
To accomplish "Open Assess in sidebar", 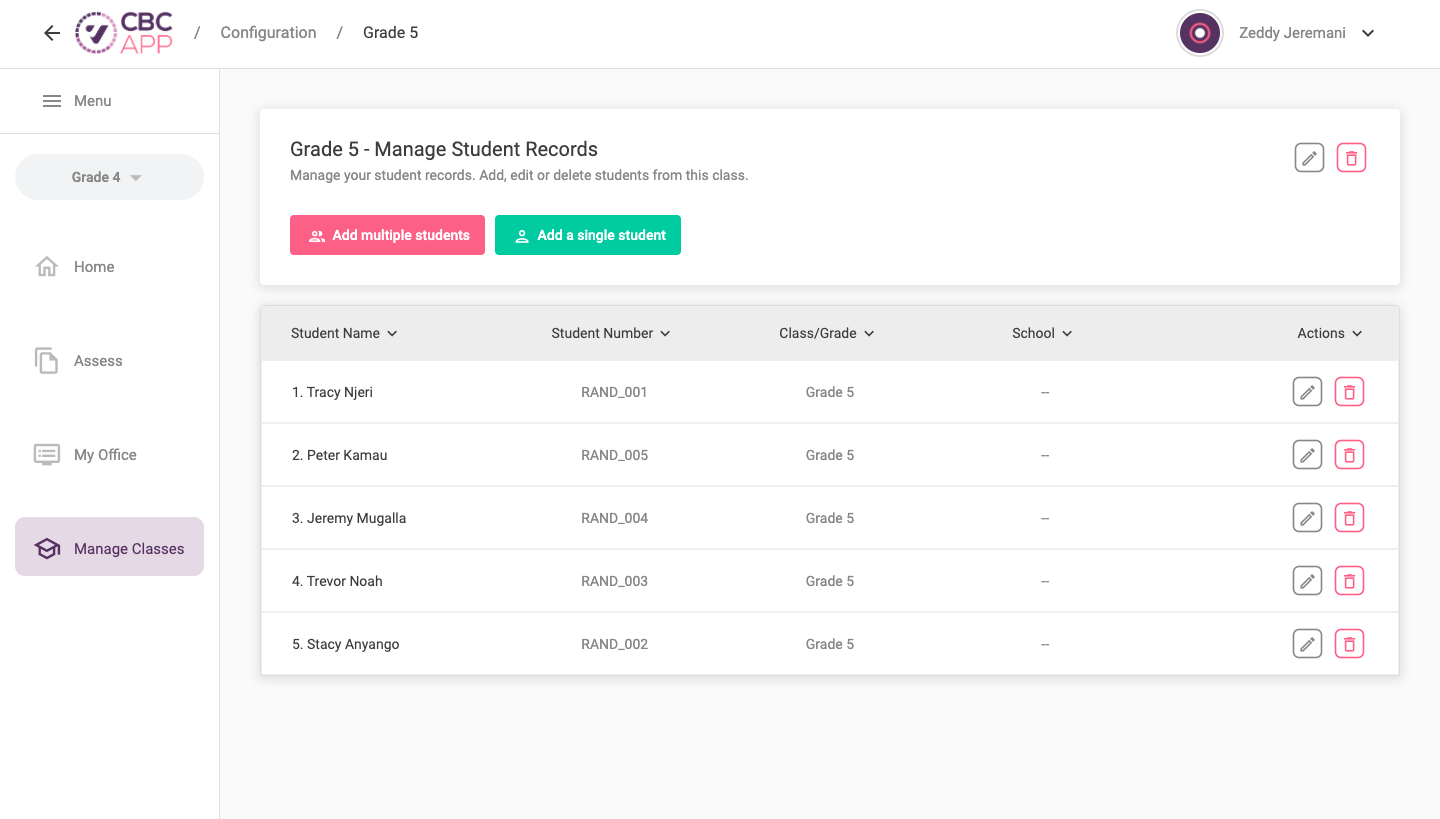I will 109,361.
